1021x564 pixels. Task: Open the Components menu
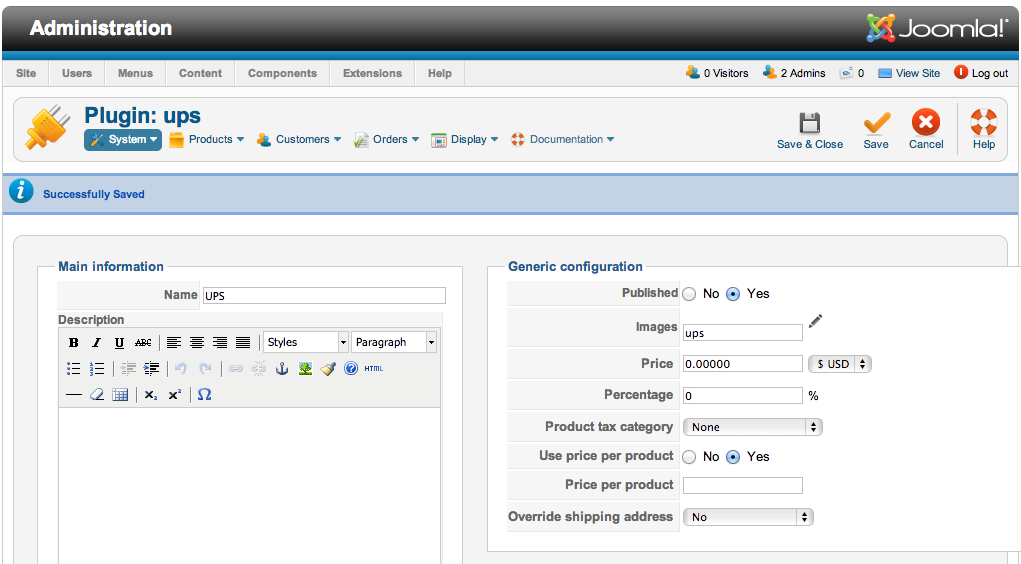click(283, 74)
